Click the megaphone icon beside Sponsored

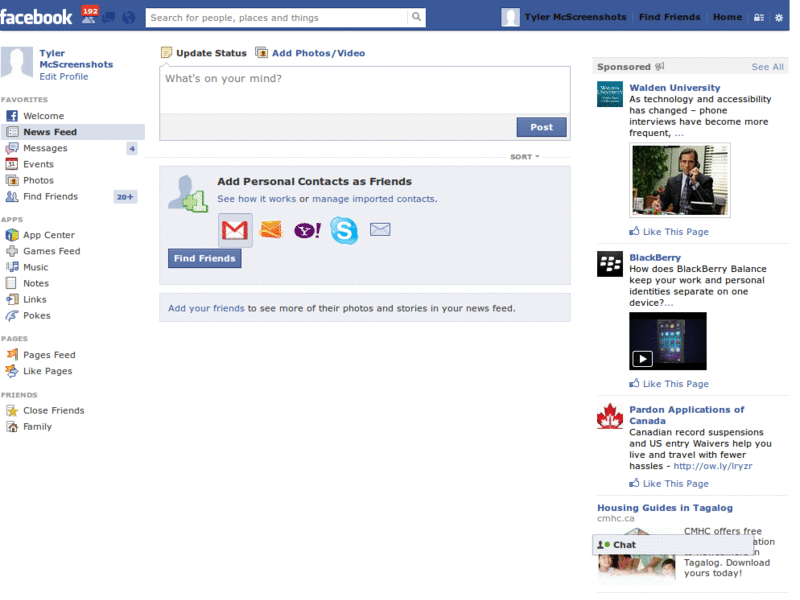point(660,67)
